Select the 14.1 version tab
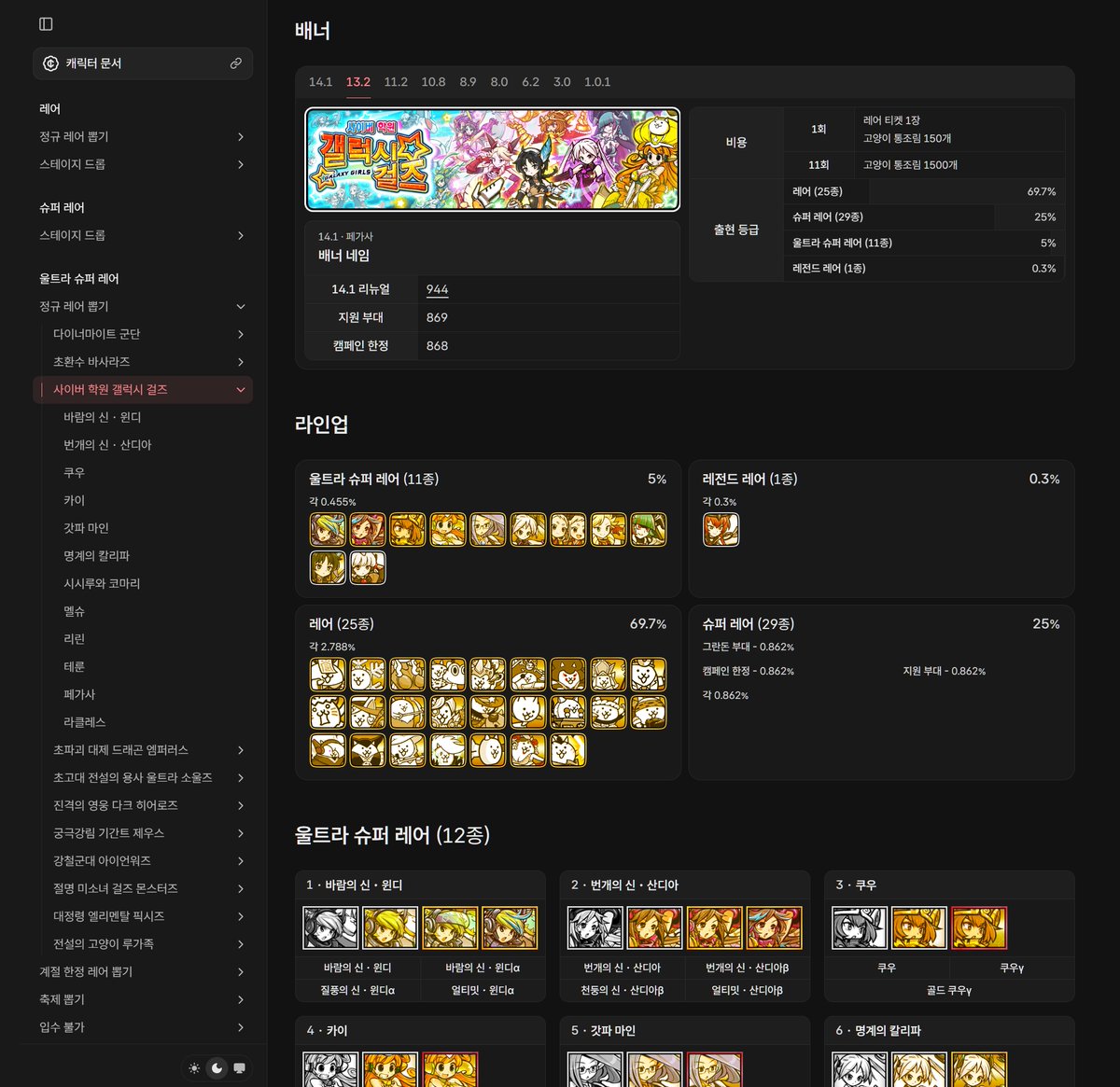The width and height of the screenshot is (1120, 1087). click(x=320, y=82)
